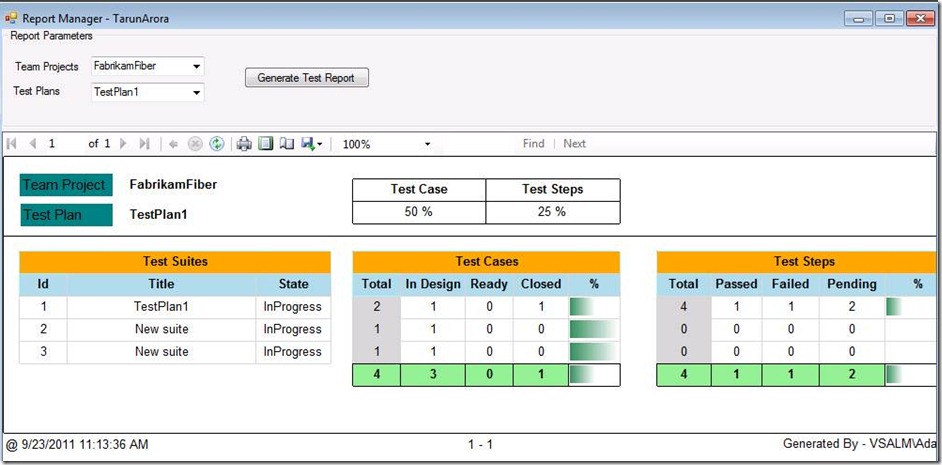Click the Failed column header
The image size is (942, 465).
791,284
